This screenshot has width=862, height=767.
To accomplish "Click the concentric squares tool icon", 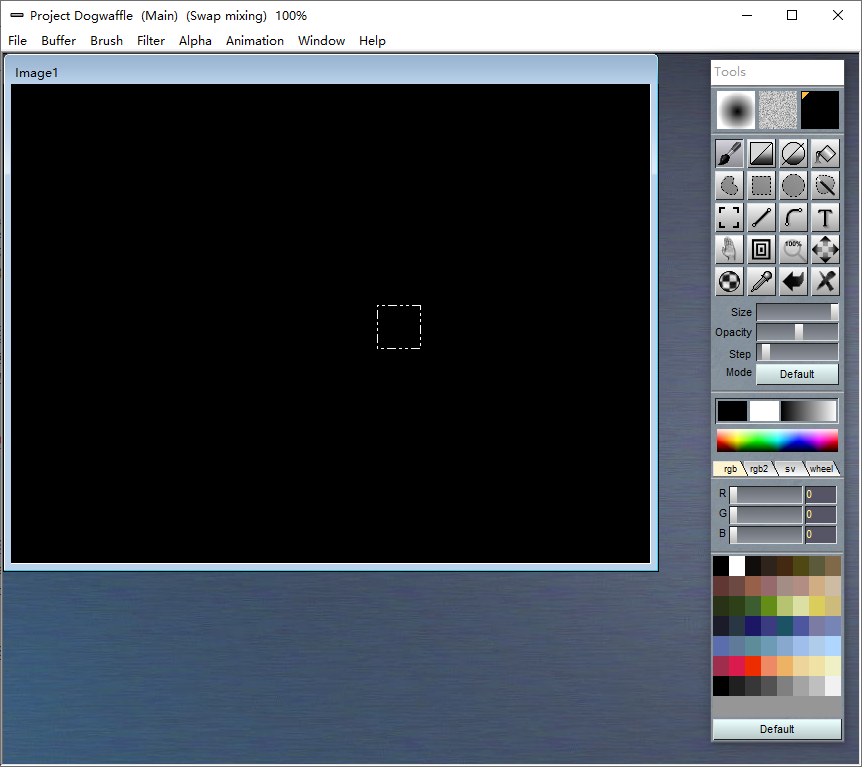I will click(761, 250).
